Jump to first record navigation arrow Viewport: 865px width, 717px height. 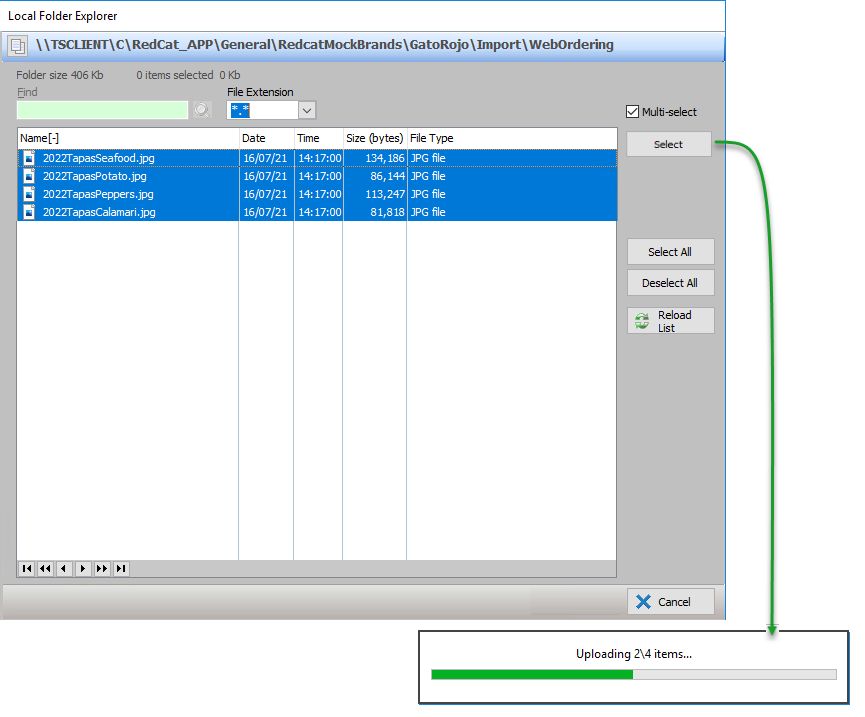(x=26, y=569)
